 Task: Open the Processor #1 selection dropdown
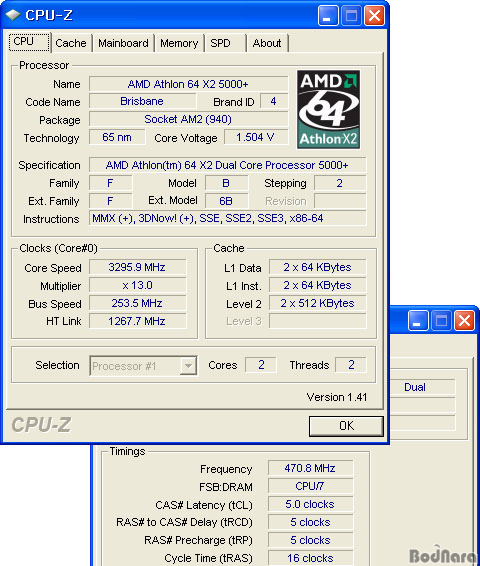pos(143,366)
